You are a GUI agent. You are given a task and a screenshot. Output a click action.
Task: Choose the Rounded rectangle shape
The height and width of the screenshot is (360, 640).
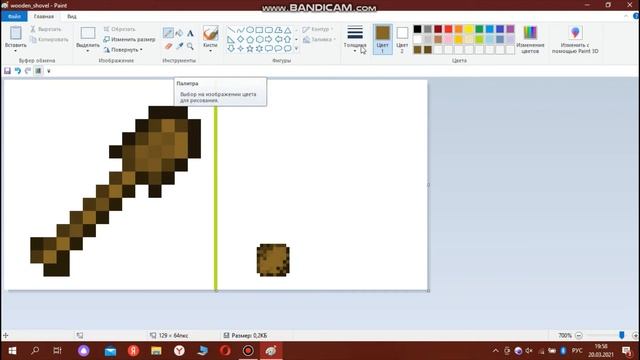pyautogui.click(x=269, y=30)
